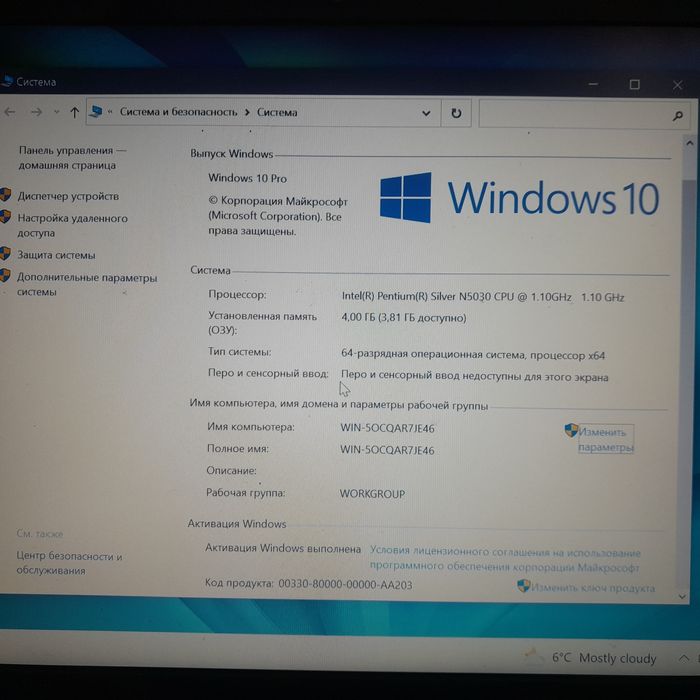The image size is (700, 700).
Task: Show hidden tray icons with the chevron
Action: click(683, 658)
